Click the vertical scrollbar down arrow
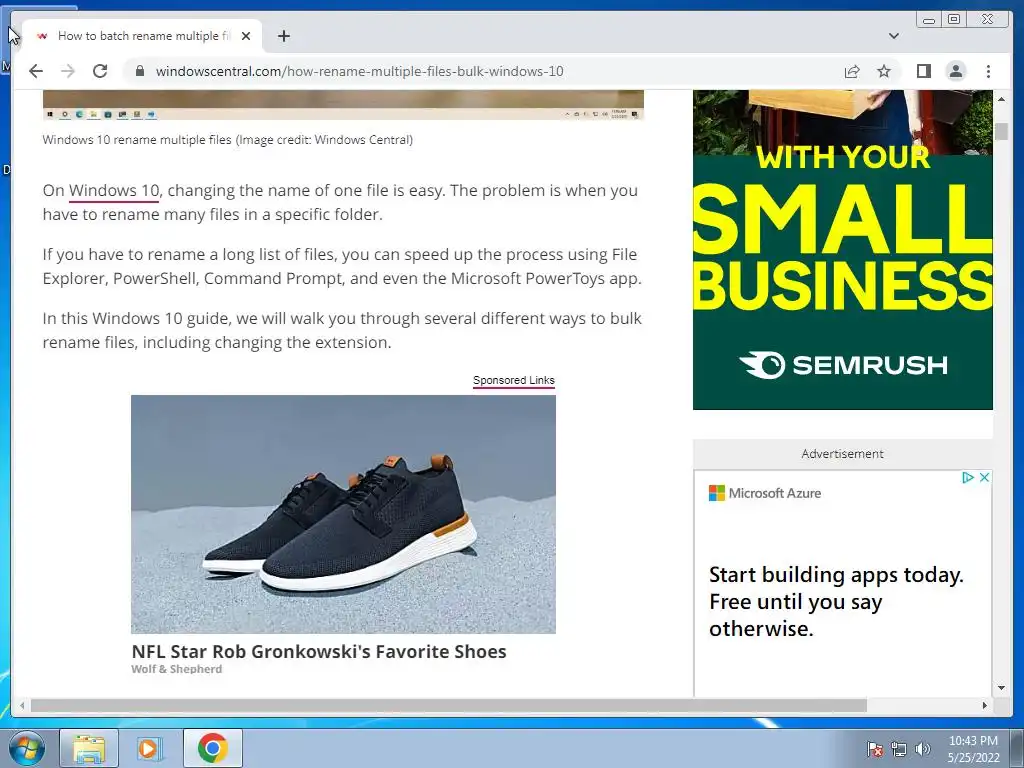 pyautogui.click(x=1001, y=688)
